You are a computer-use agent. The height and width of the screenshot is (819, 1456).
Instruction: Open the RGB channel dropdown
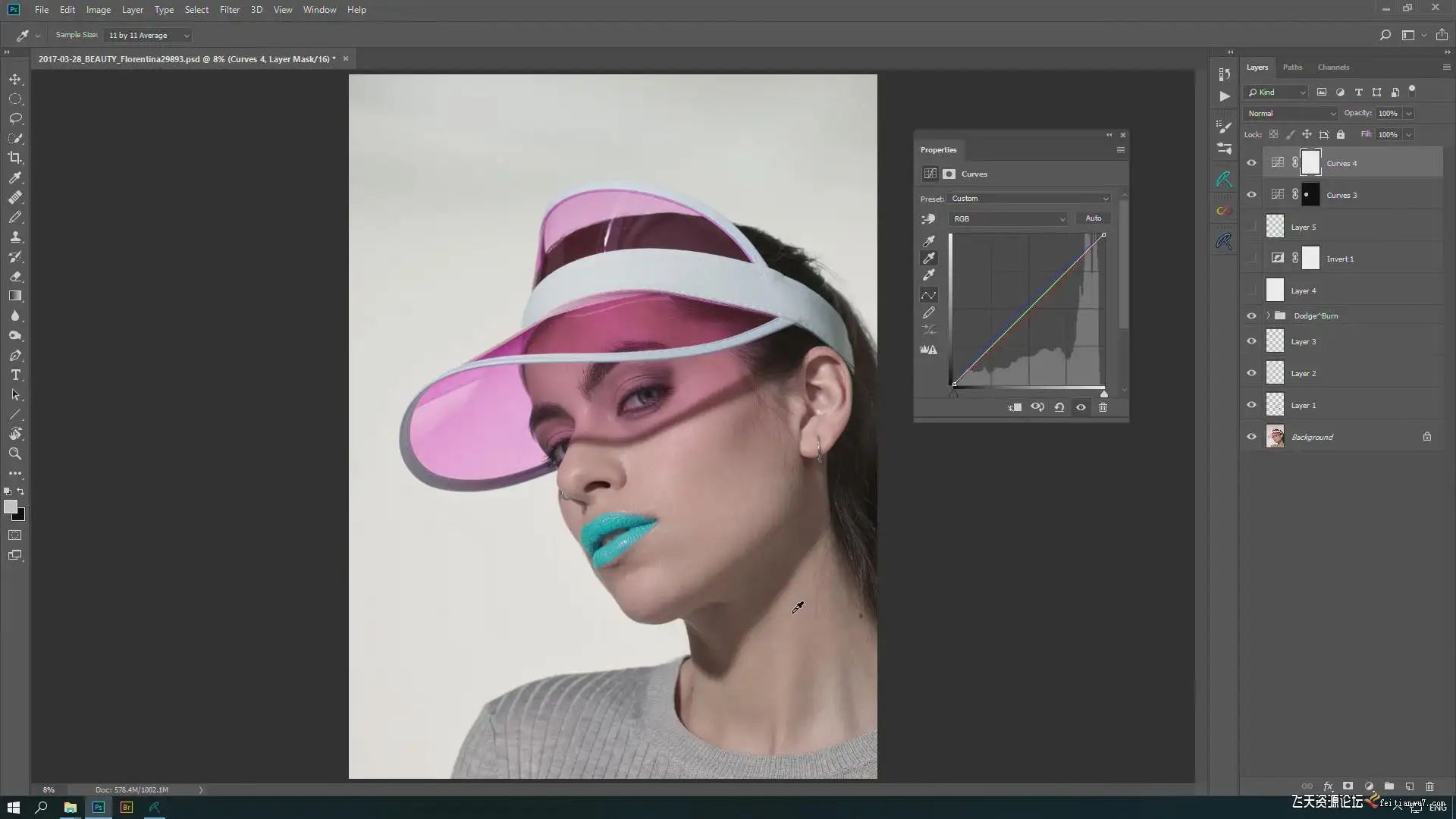click(1008, 218)
